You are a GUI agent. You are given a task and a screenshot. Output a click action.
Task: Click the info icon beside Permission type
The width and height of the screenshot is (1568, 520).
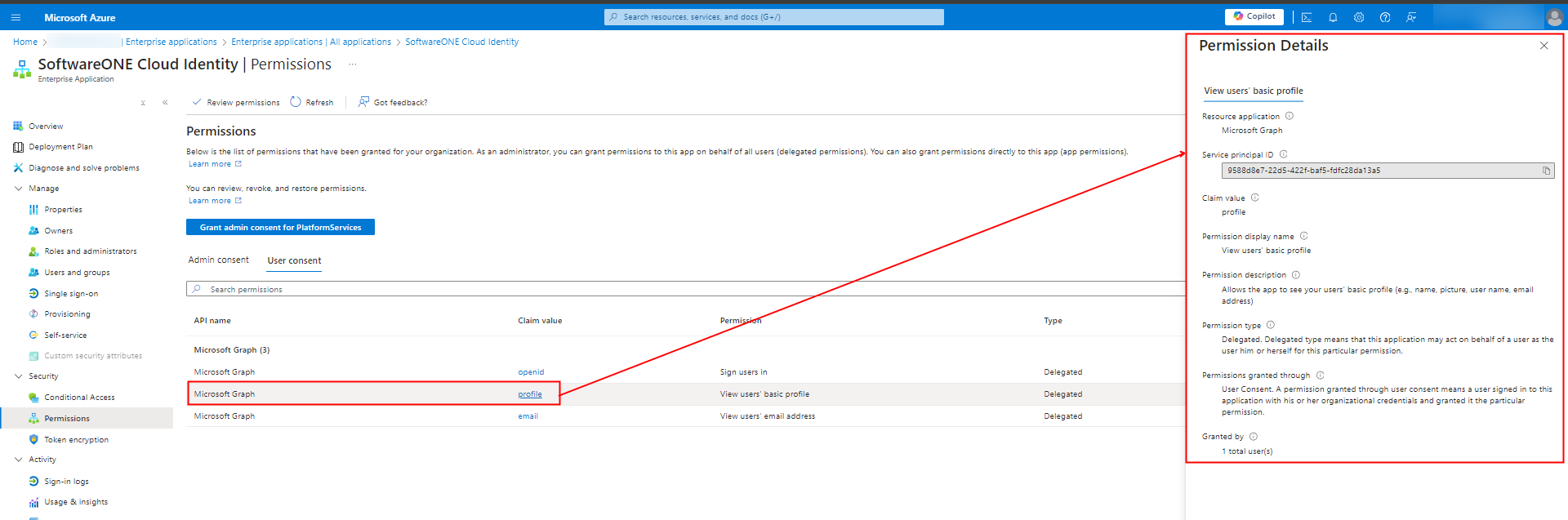1271,325
